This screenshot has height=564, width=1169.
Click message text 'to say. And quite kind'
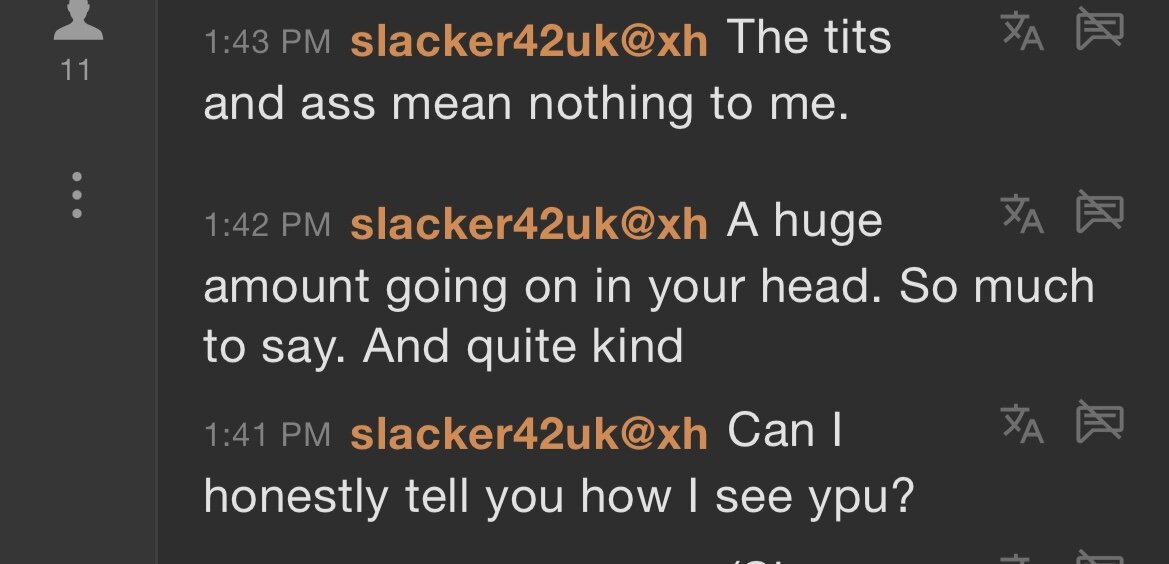point(443,348)
